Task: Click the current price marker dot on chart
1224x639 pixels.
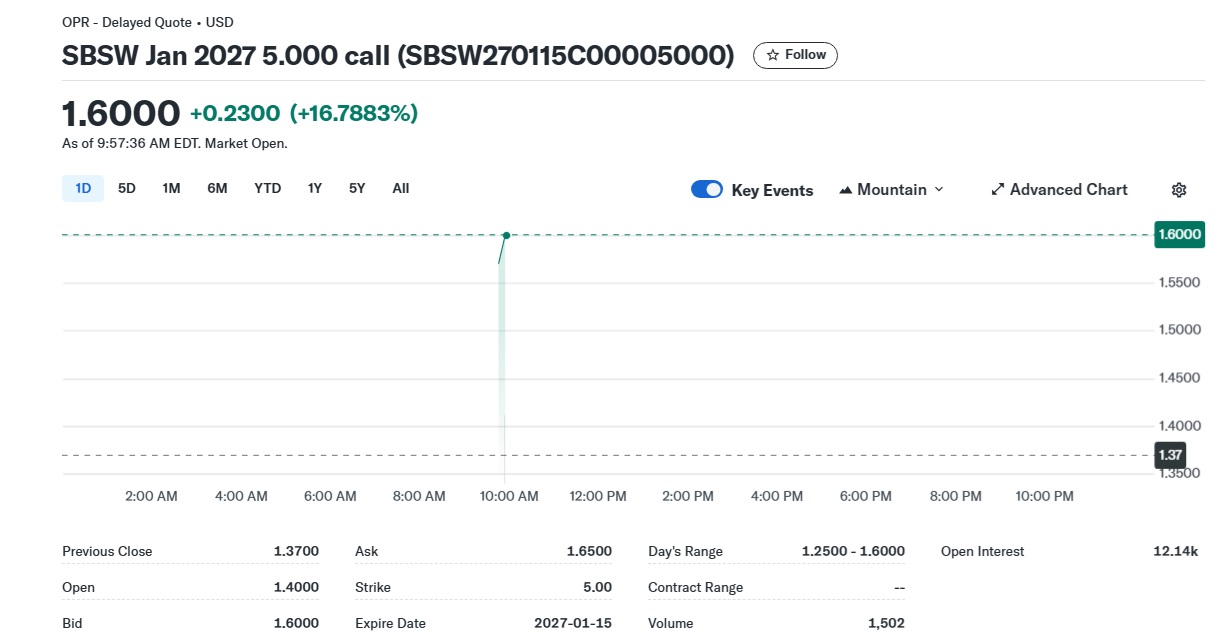Action: pos(507,235)
